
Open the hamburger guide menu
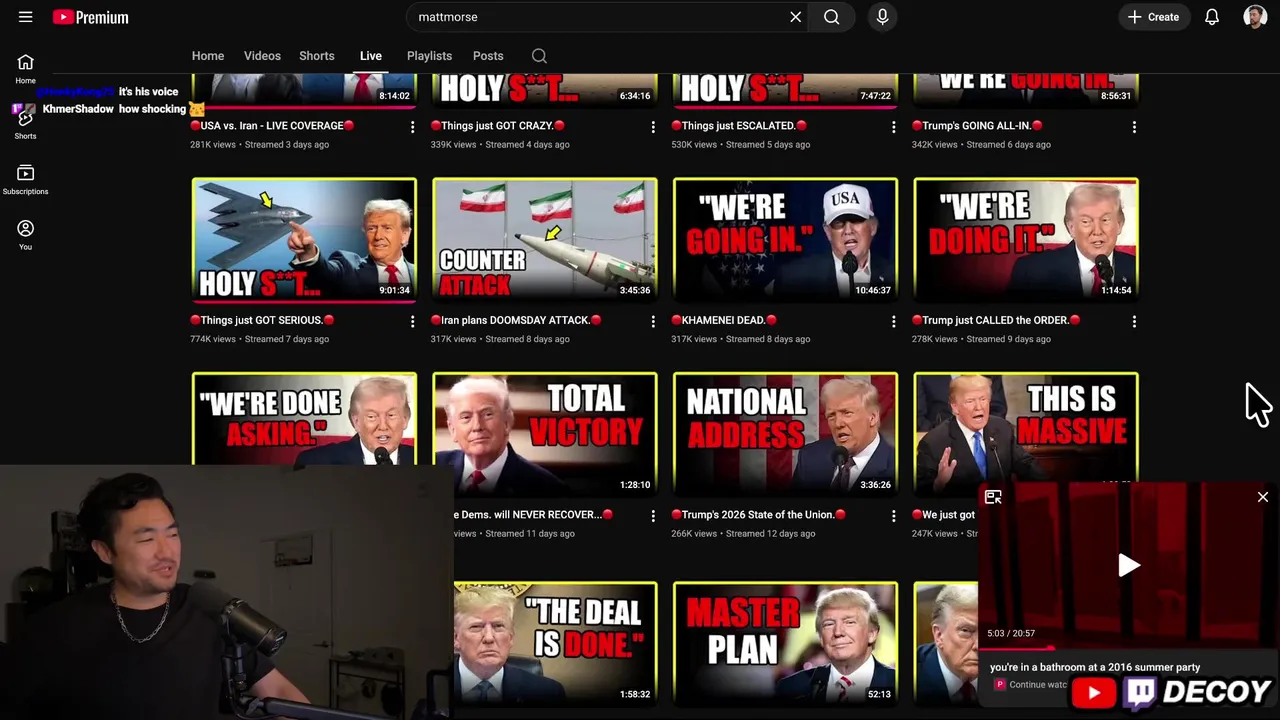[x=26, y=17]
